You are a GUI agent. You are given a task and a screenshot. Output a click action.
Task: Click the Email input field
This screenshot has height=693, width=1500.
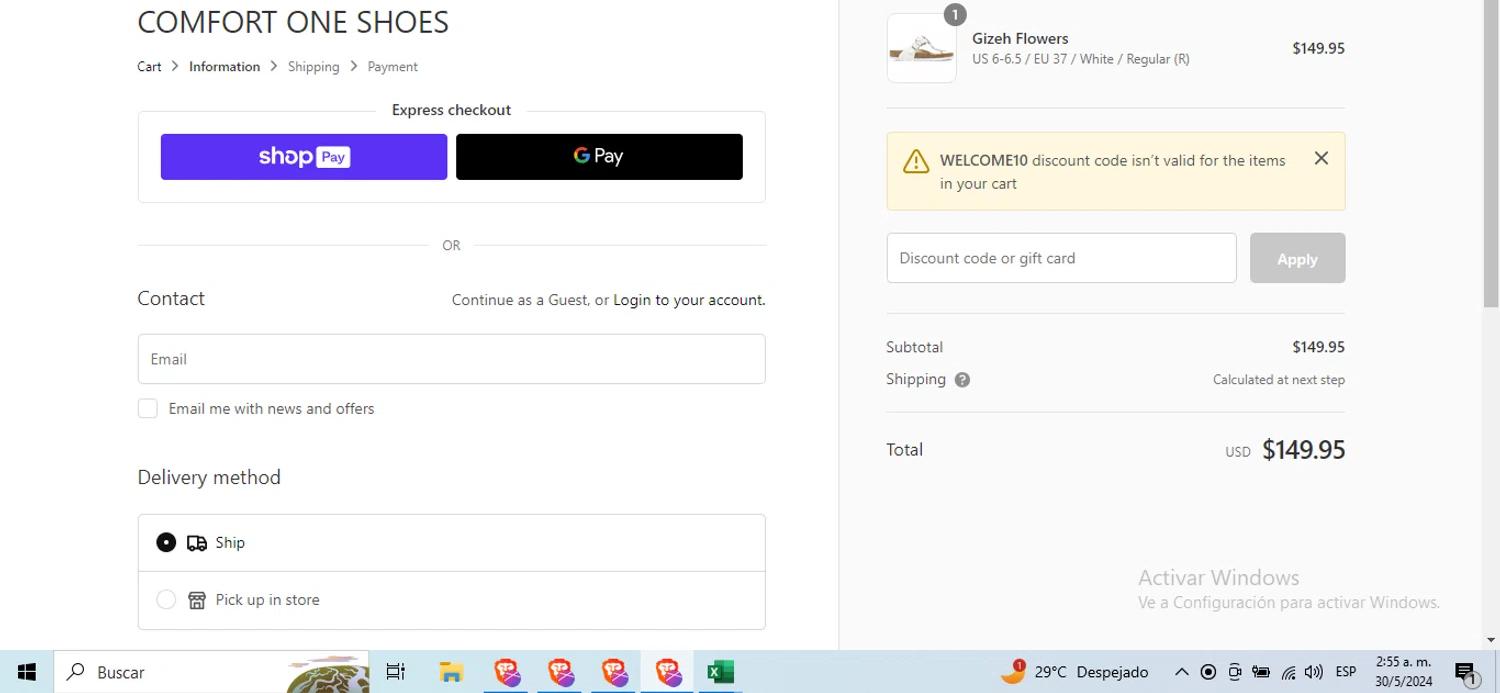pos(451,359)
